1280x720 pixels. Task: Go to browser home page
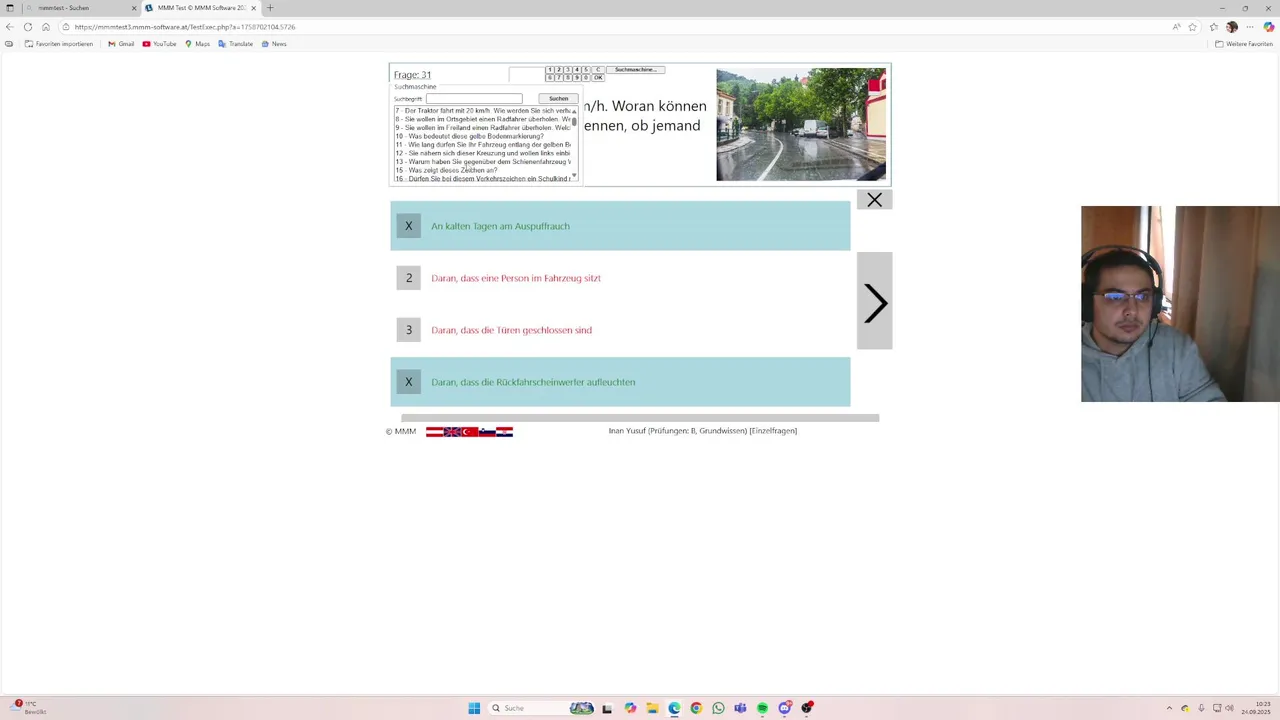click(46, 27)
